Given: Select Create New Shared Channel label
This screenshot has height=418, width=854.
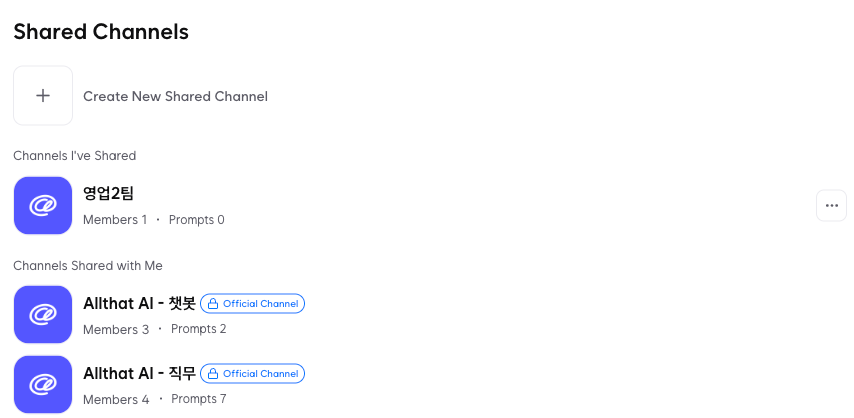Looking at the screenshot, I should point(175,96).
